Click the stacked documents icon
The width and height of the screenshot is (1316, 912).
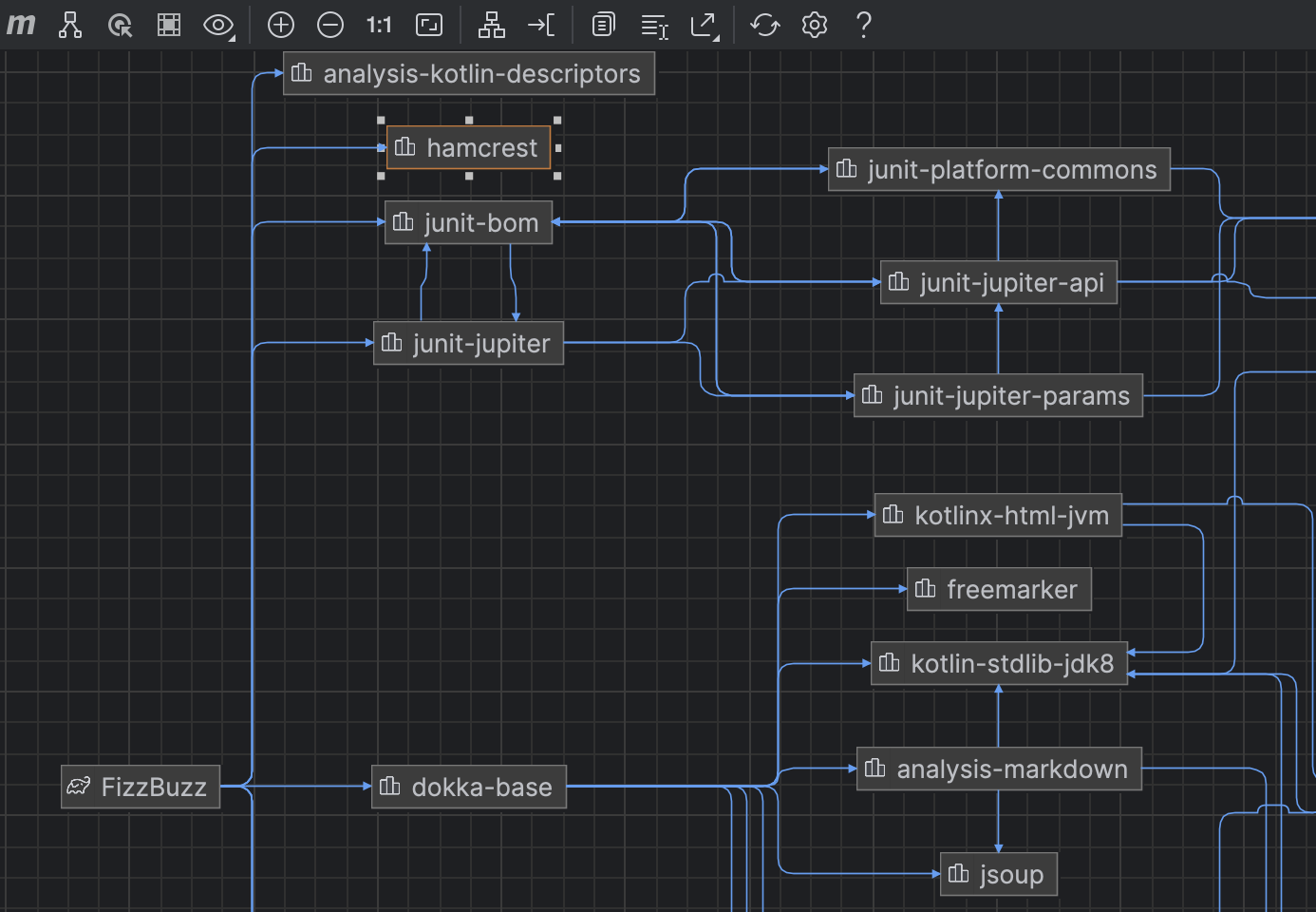[x=603, y=25]
